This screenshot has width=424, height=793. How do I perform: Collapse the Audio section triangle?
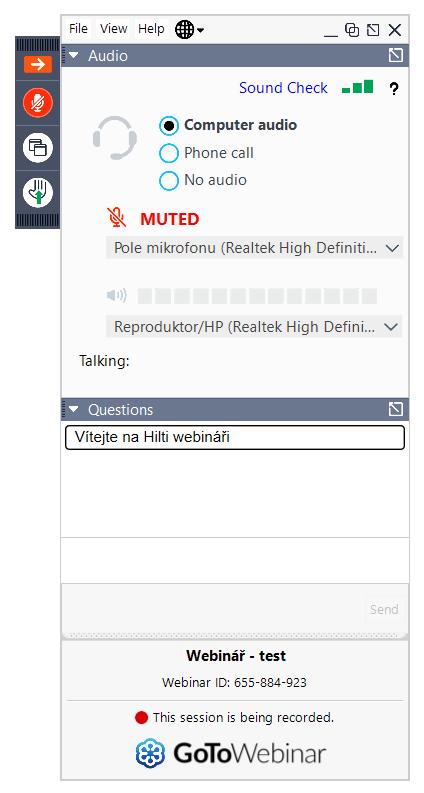[74, 55]
